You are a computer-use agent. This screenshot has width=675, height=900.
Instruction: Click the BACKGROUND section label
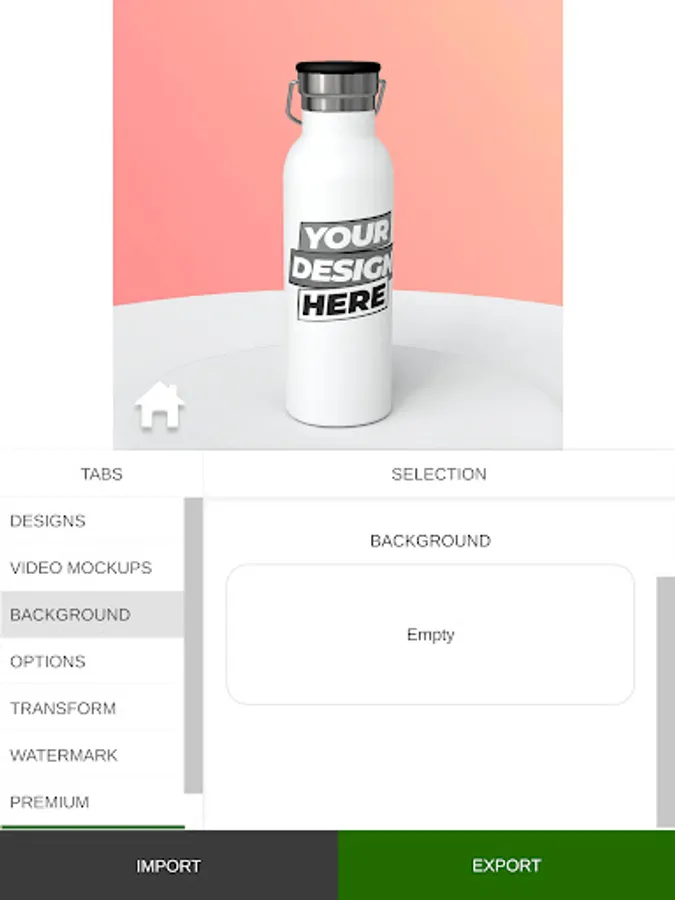pyautogui.click(x=430, y=541)
